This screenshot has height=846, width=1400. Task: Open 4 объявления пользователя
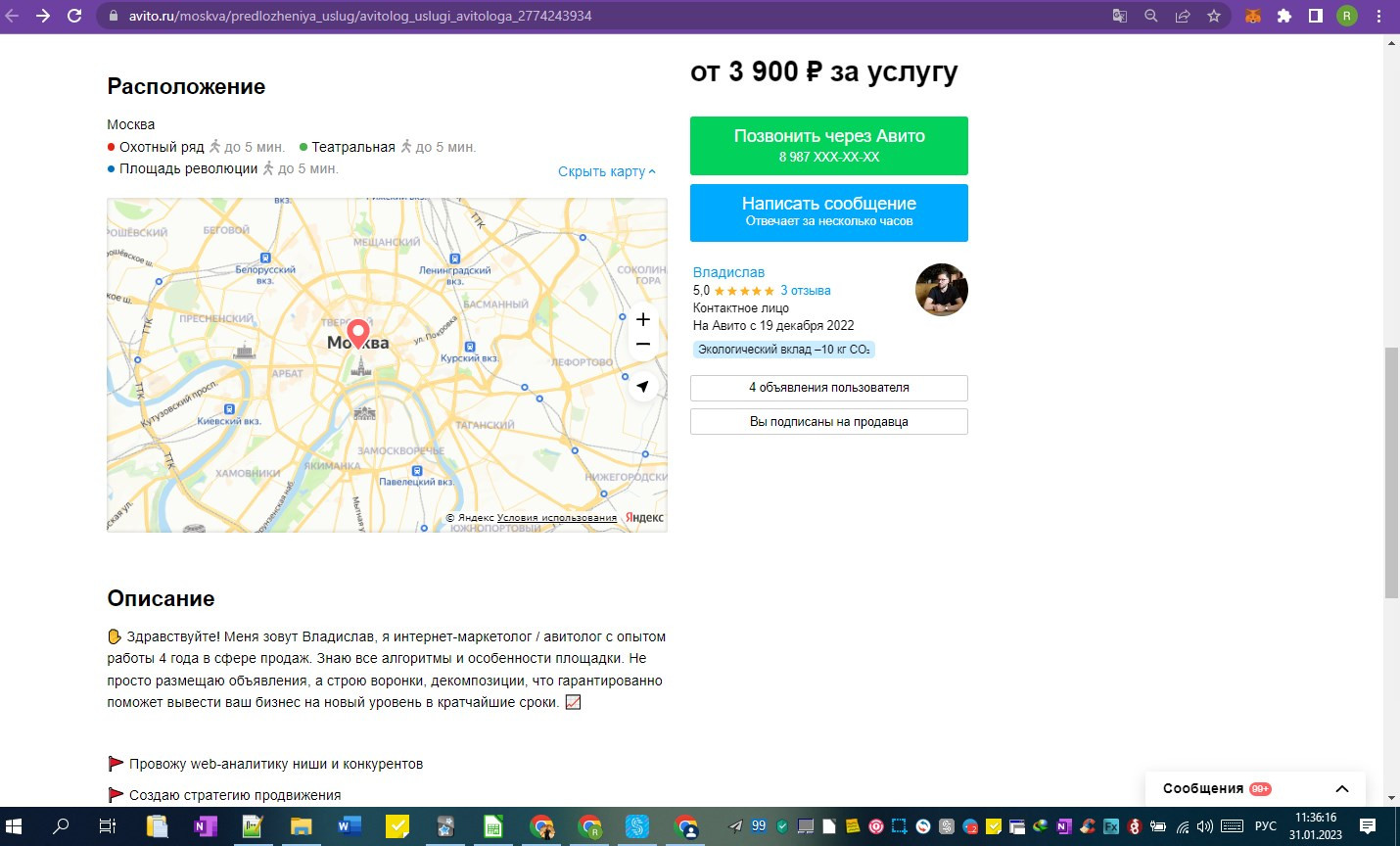pyautogui.click(x=829, y=388)
